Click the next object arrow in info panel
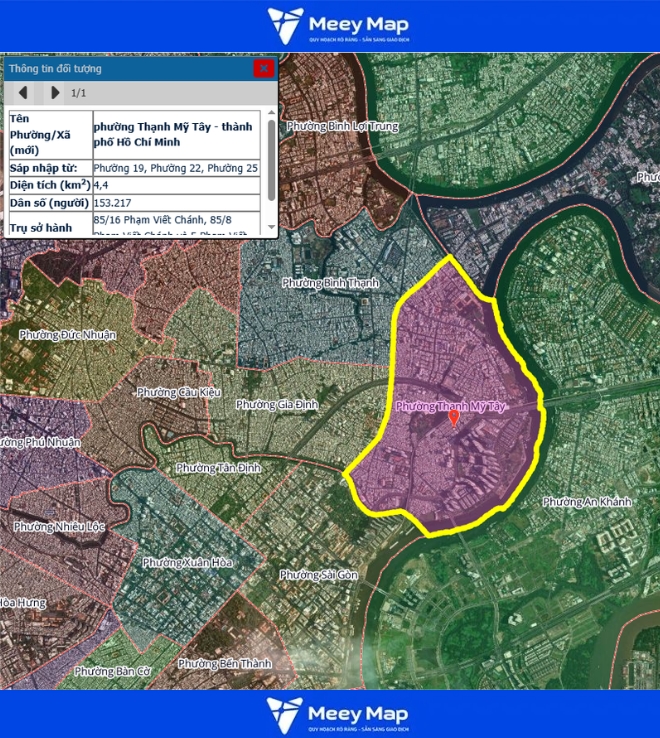The width and height of the screenshot is (660, 738). (x=55, y=93)
